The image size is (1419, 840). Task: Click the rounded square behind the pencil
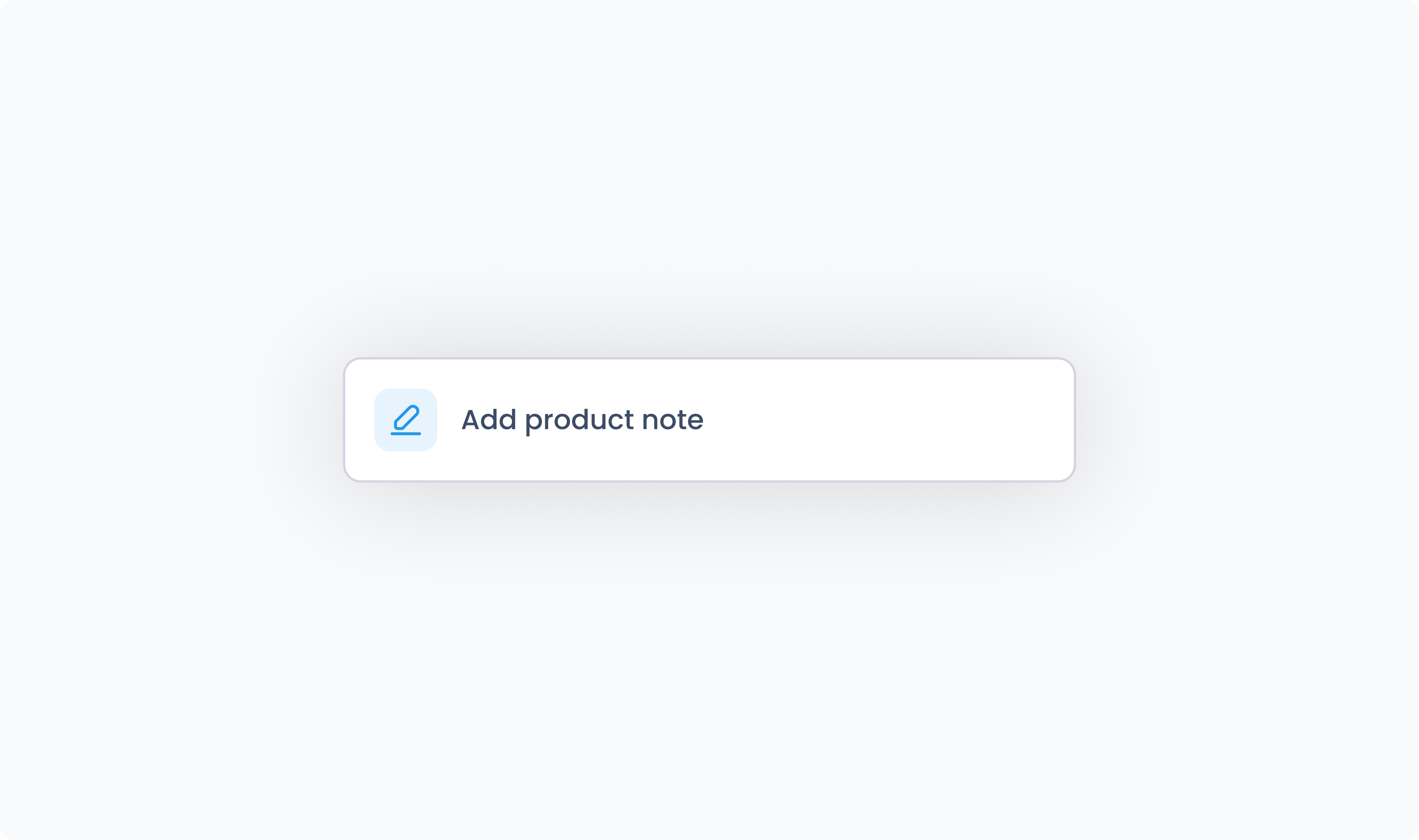(405, 420)
